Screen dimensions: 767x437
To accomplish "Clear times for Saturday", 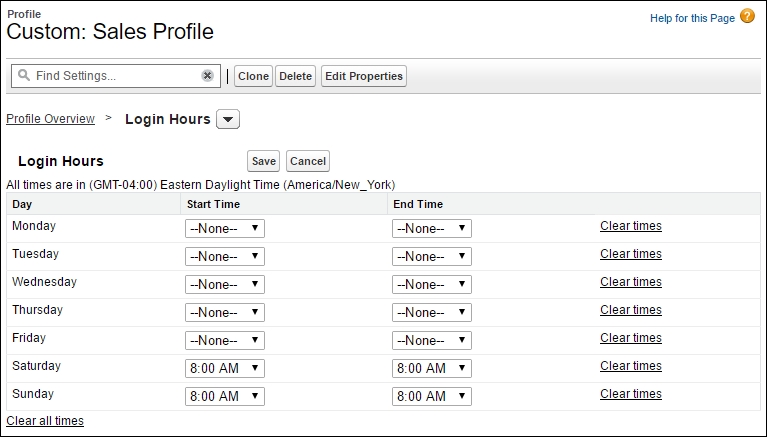I will [x=631, y=366].
